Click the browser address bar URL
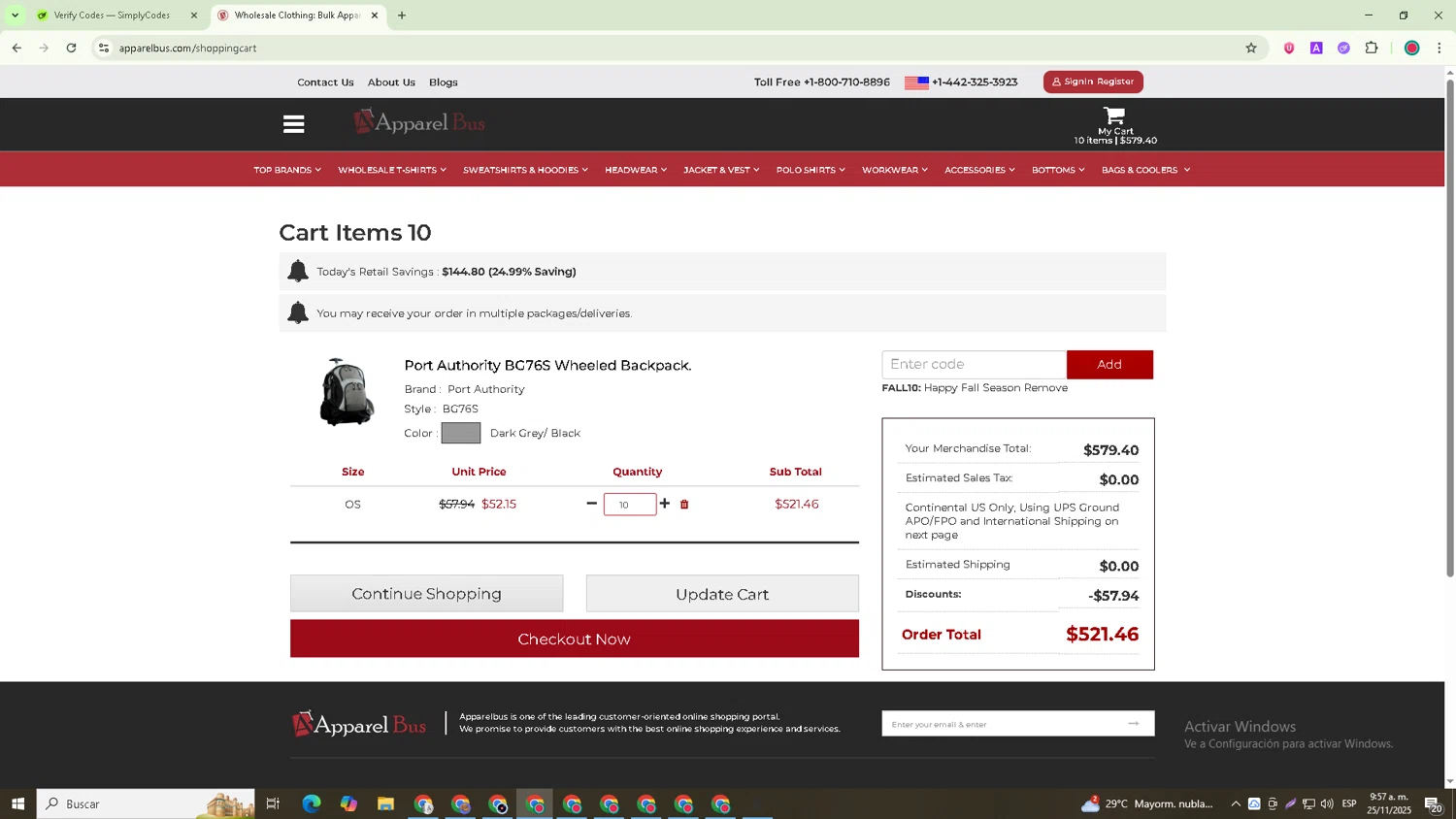 187,48
